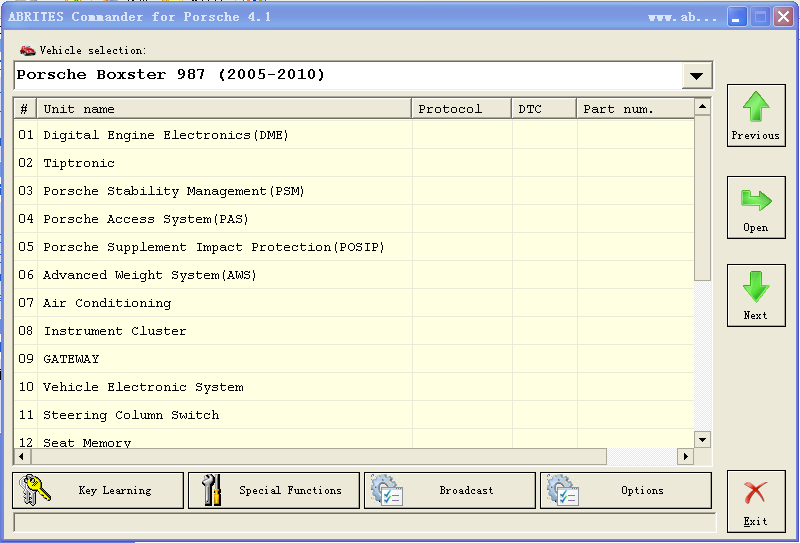Screen dimensions: 800x543
Task: Click the Protocol column header
Action: pyautogui.click(x=462, y=109)
